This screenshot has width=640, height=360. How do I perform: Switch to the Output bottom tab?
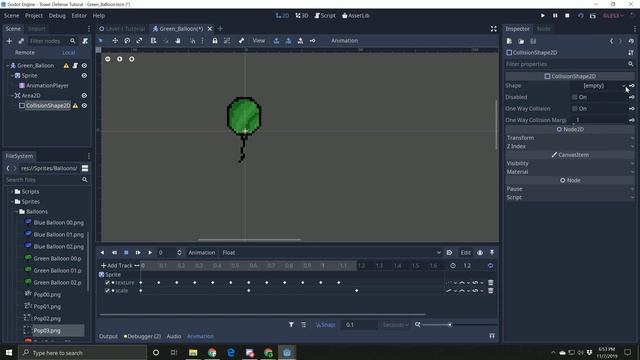click(x=109, y=336)
